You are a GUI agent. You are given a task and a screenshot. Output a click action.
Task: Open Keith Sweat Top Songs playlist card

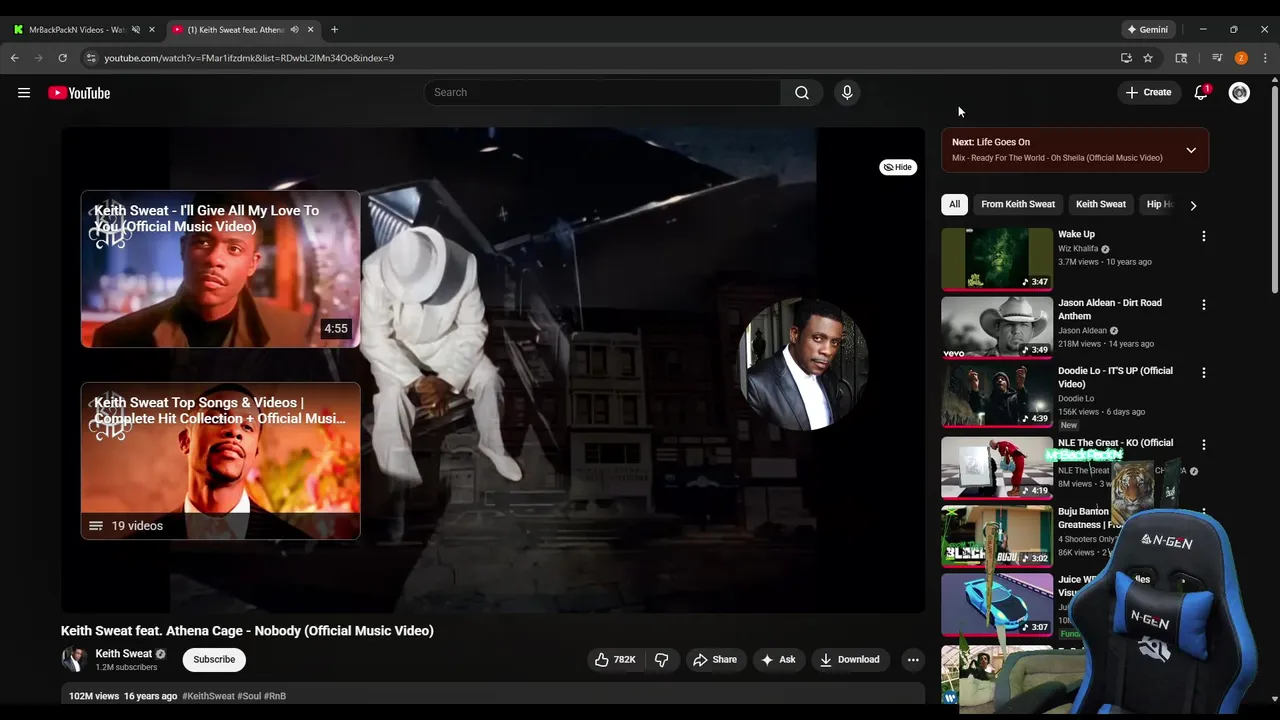220,461
